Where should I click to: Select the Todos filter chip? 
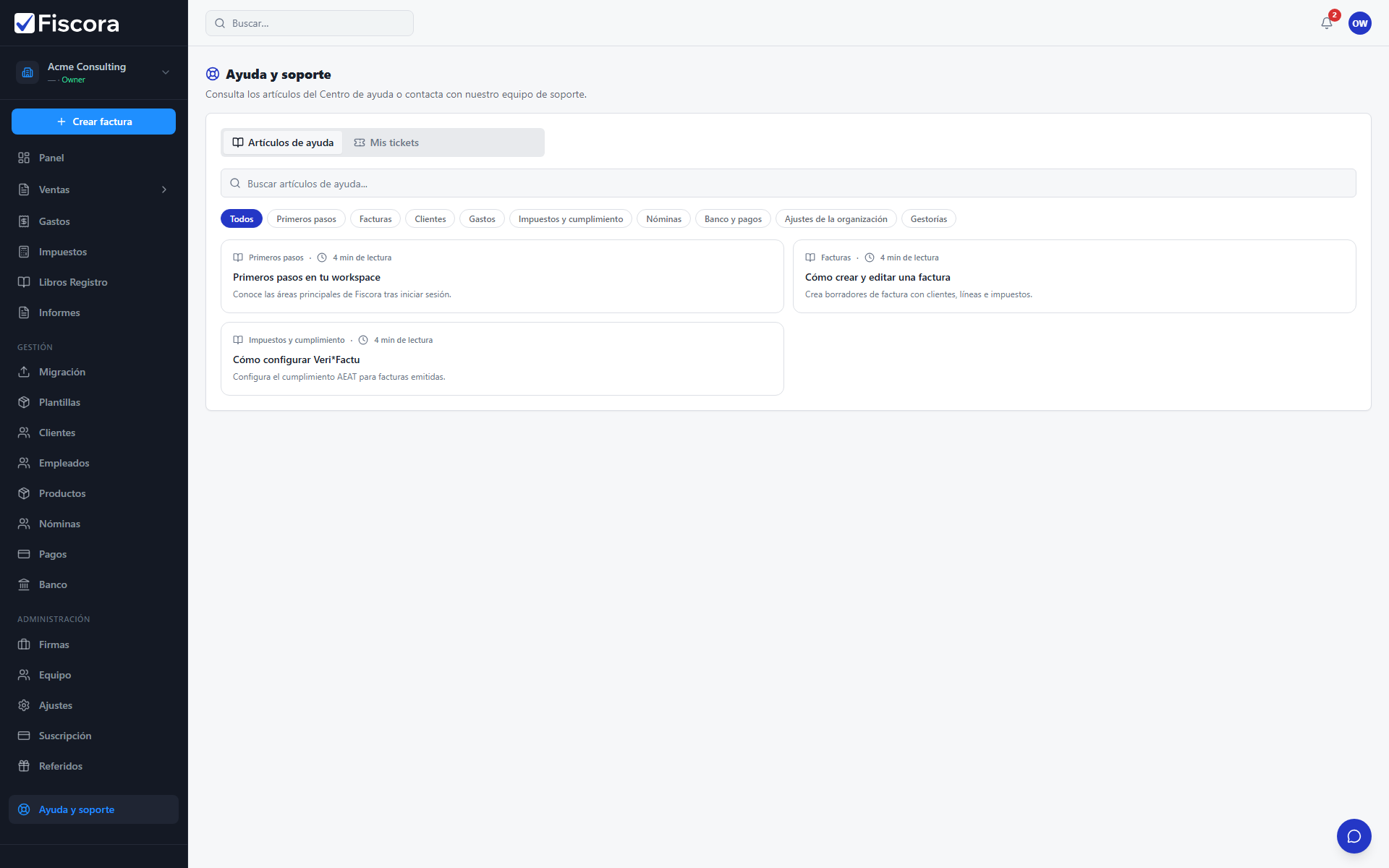[242, 219]
